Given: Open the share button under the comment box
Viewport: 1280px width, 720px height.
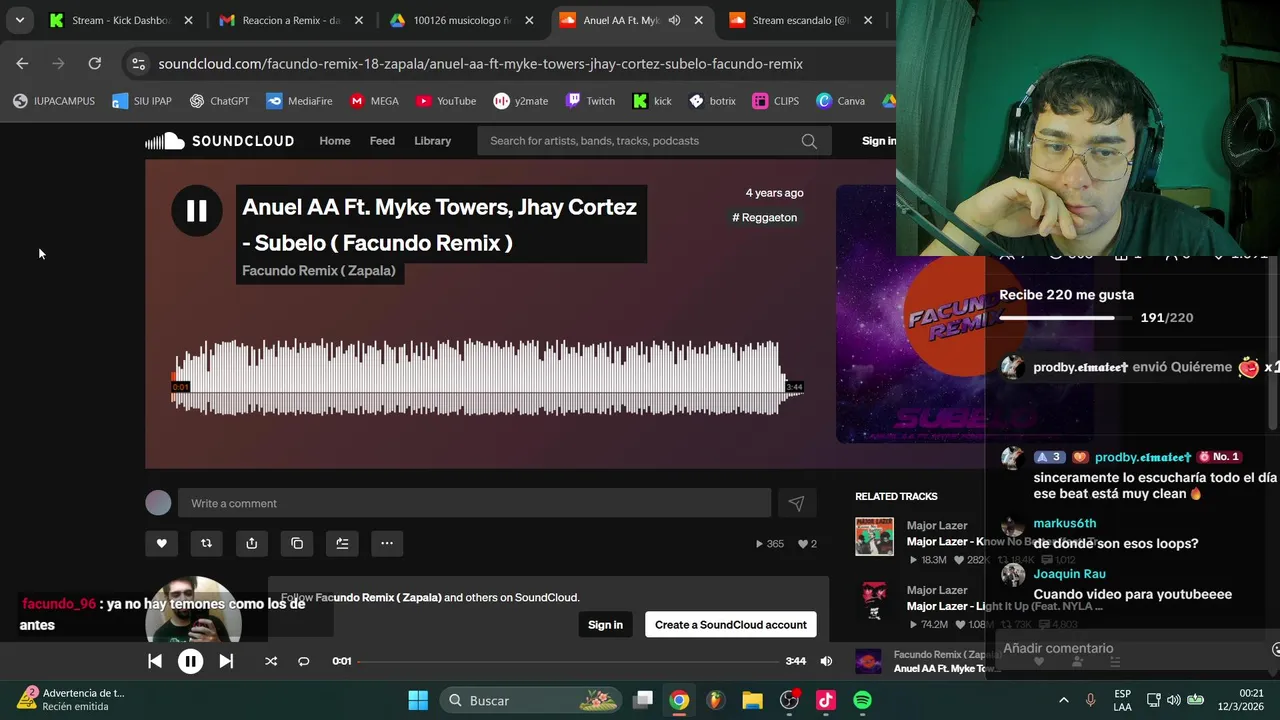Looking at the screenshot, I should coord(251,543).
